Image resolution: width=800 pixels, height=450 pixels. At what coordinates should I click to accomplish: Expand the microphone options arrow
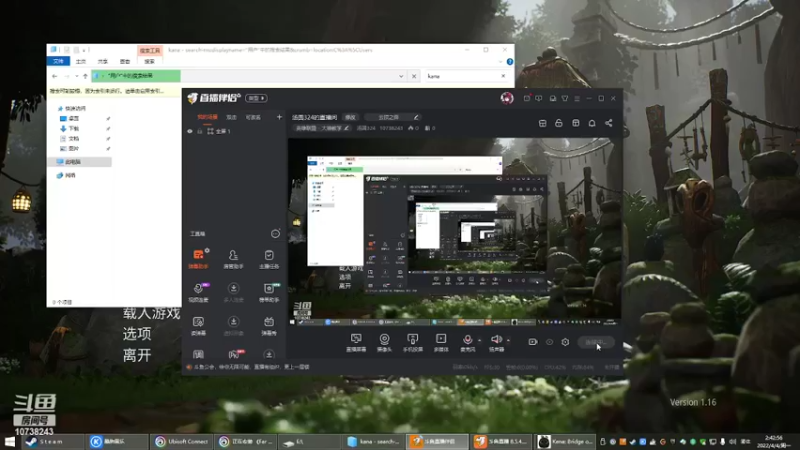(x=479, y=340)
